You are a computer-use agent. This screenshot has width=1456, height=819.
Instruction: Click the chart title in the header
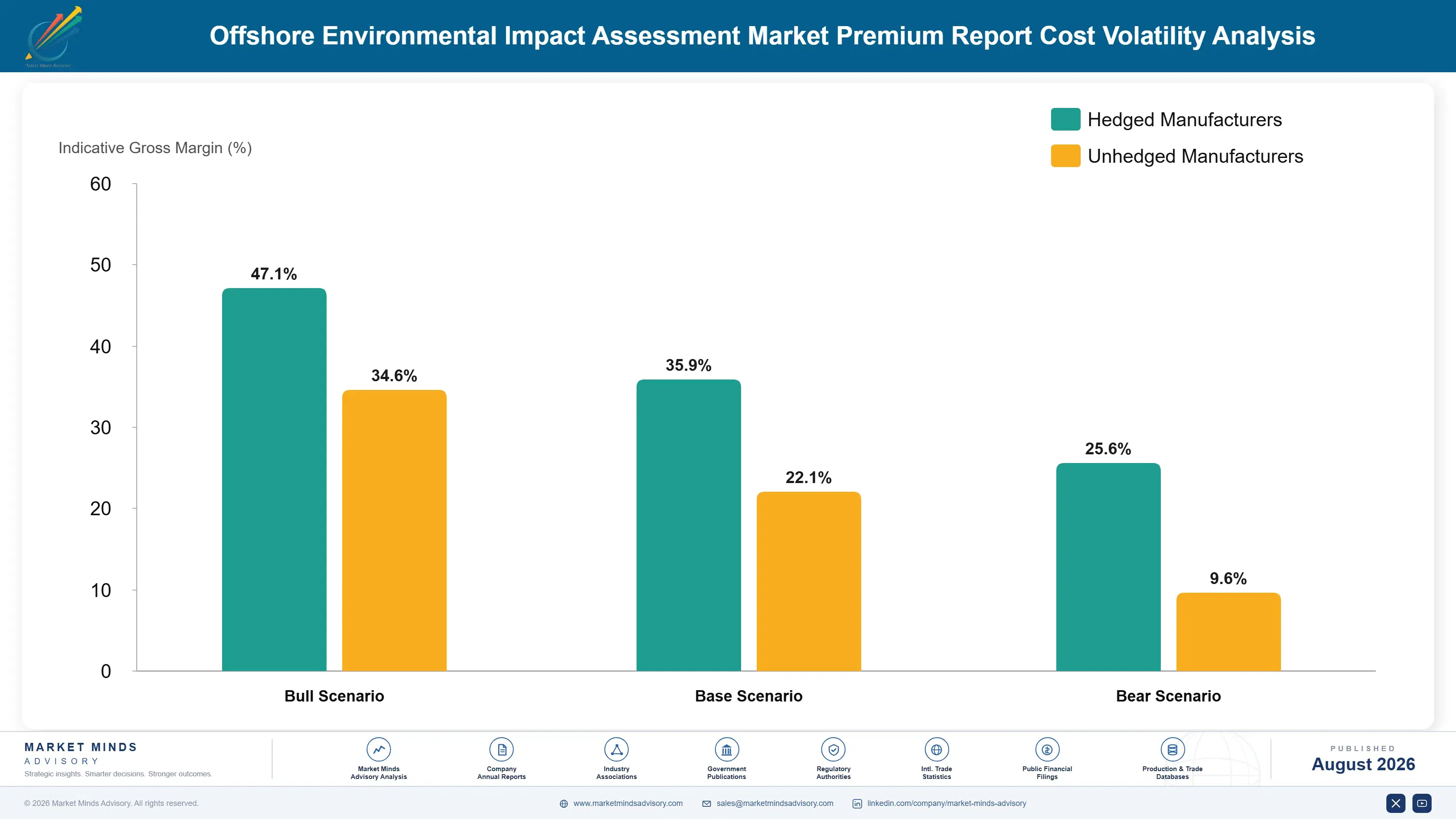762,36
